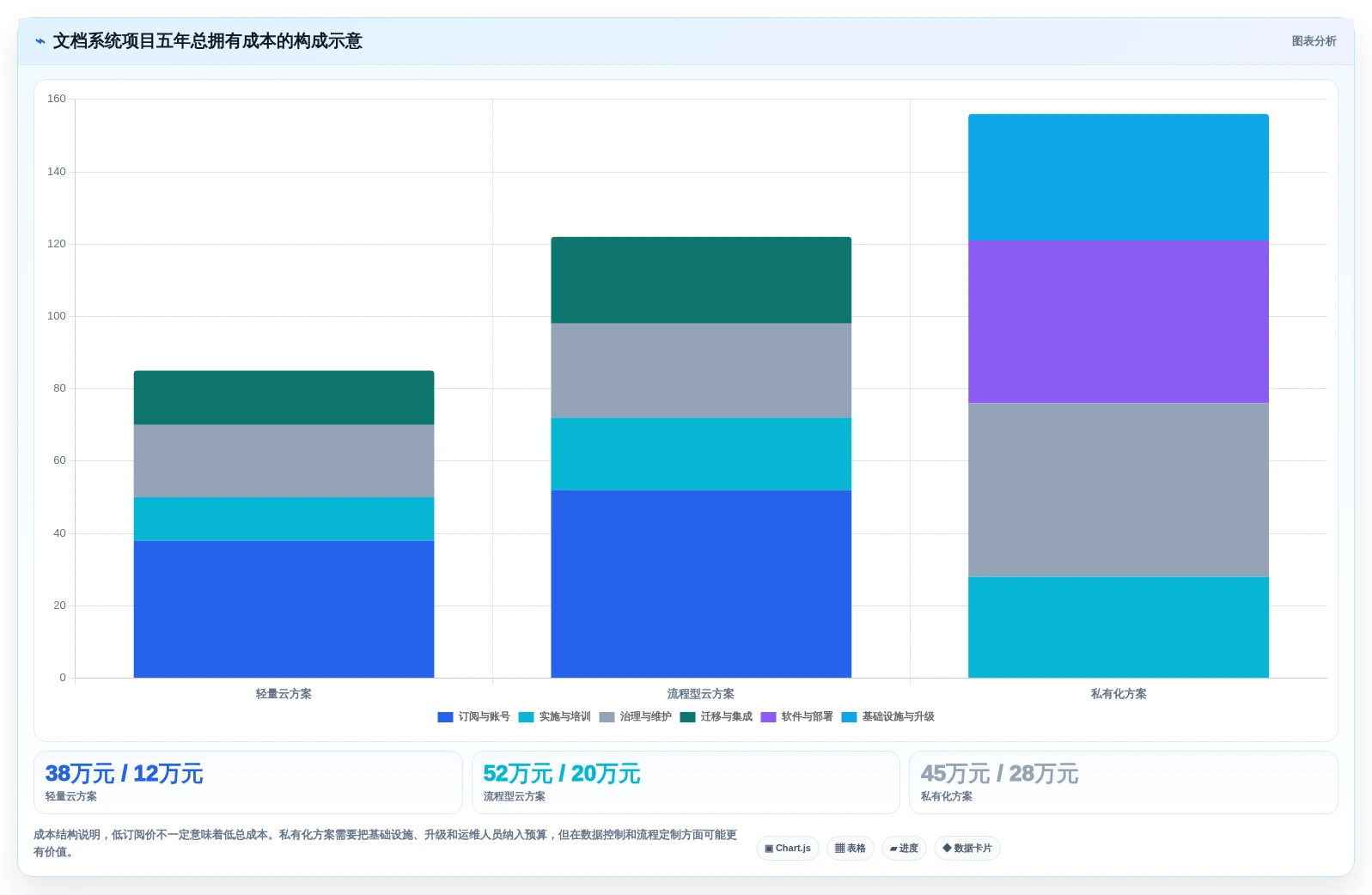Click the cyan 实施与培训 segment of 私有化方案 bar

click(1119, 627)
